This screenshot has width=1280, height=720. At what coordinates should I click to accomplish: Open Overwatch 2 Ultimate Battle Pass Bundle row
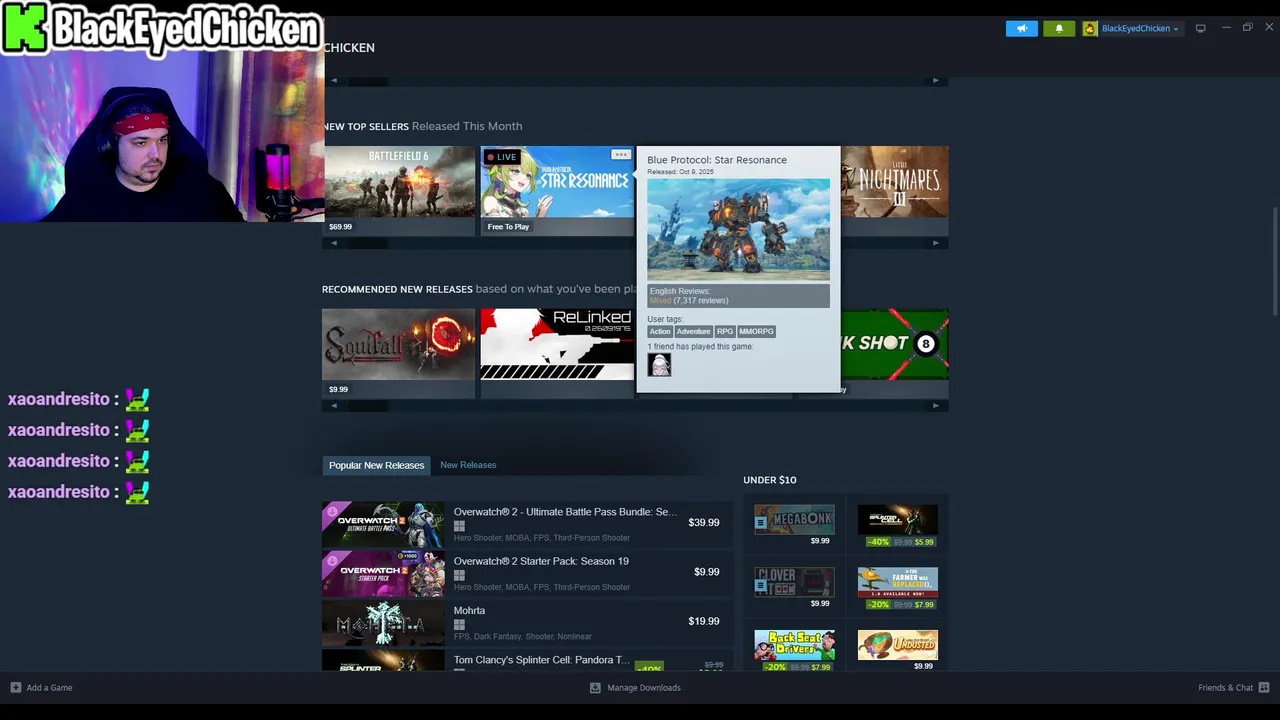pos(527,523)
